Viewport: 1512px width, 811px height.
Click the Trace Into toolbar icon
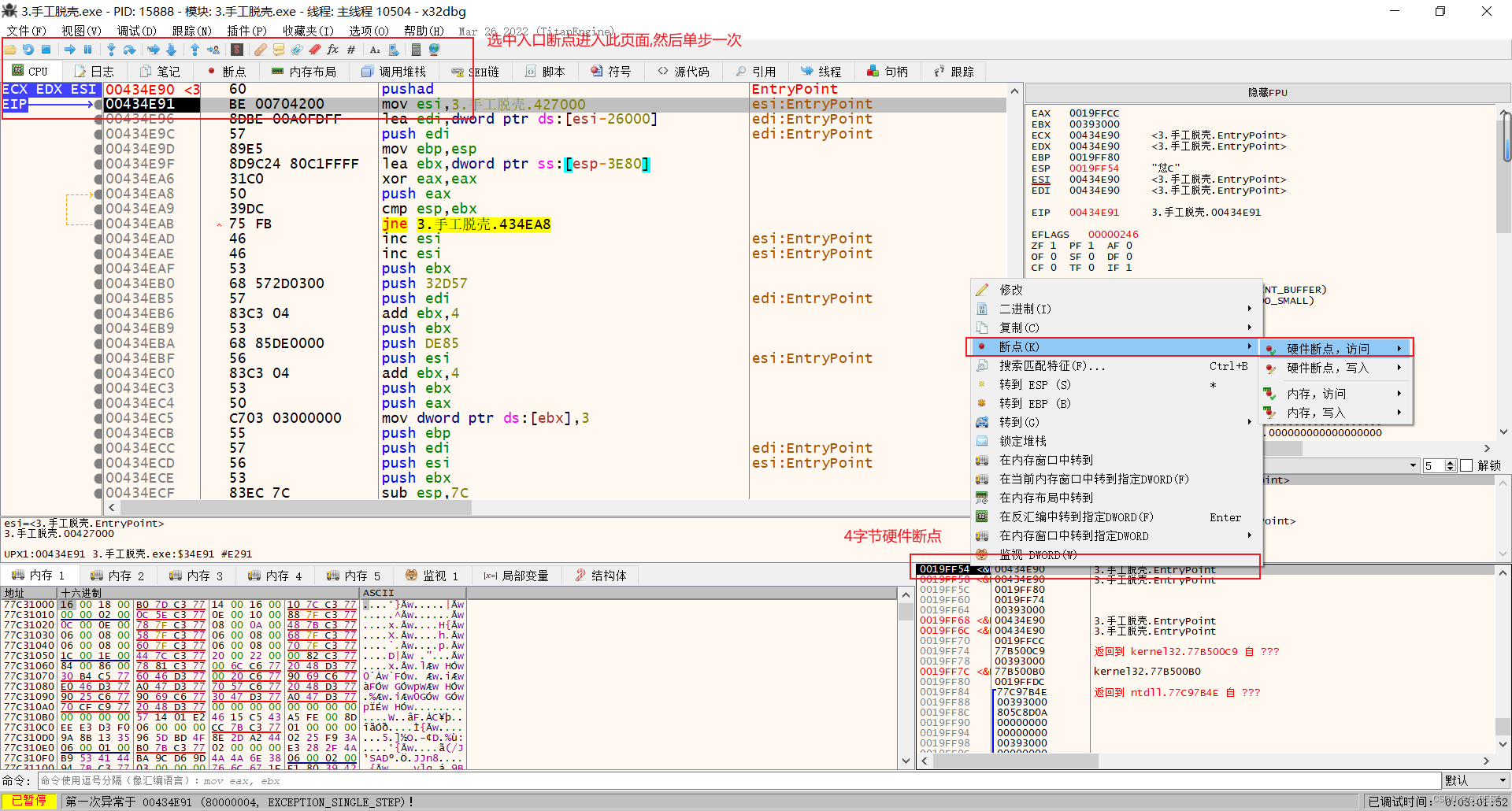coord(154,50)
